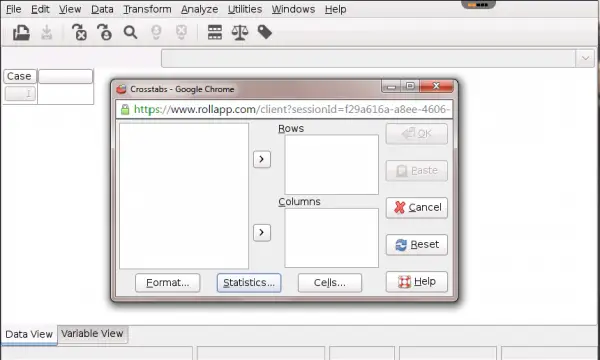The height and width of the screenshot is (360, 600).
Task: Switch to the Variable View tab
Action: coord(92,334)
